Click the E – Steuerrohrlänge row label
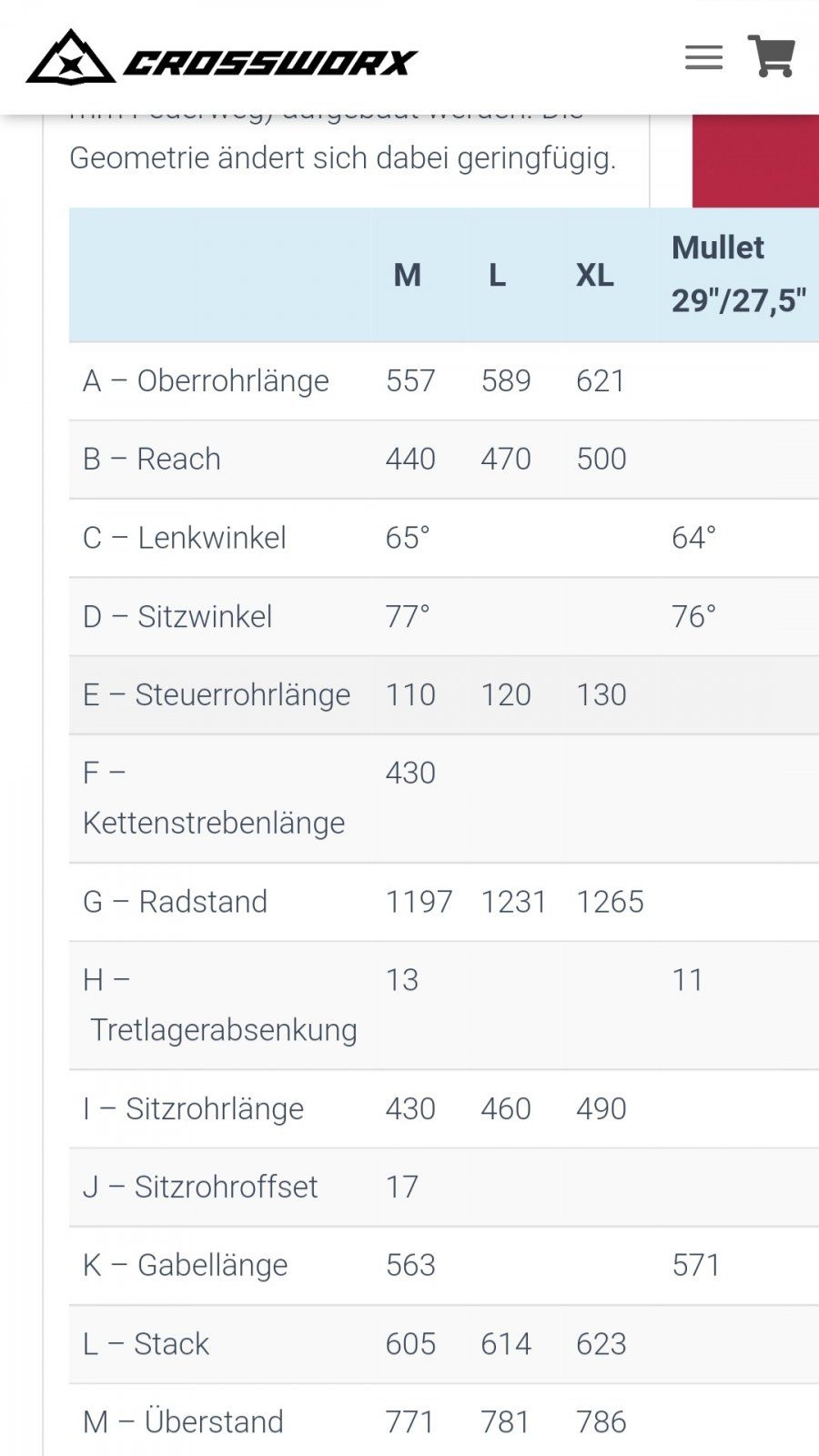 pos(217,695)
